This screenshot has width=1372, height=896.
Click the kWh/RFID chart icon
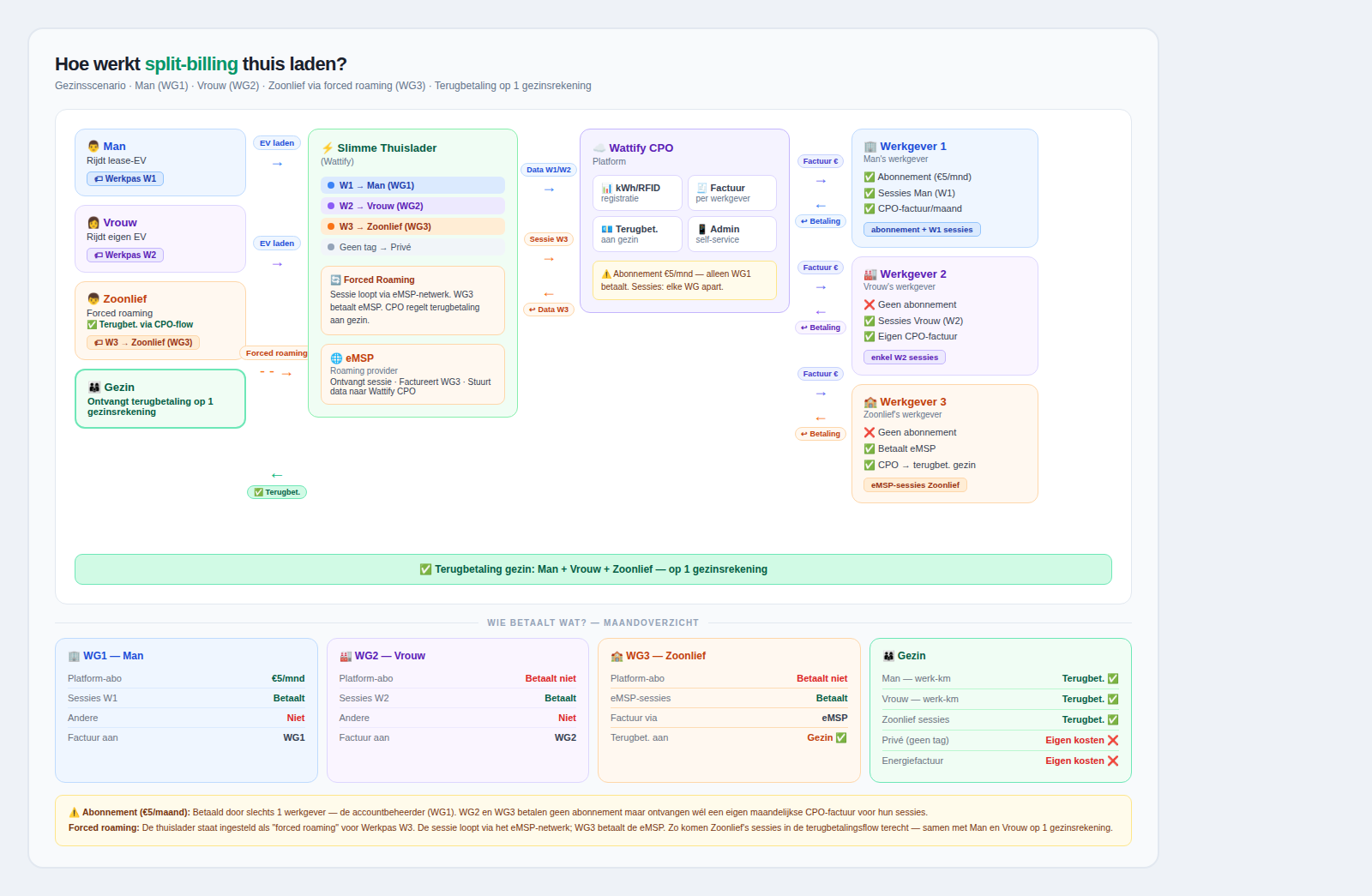click(607, 189)
